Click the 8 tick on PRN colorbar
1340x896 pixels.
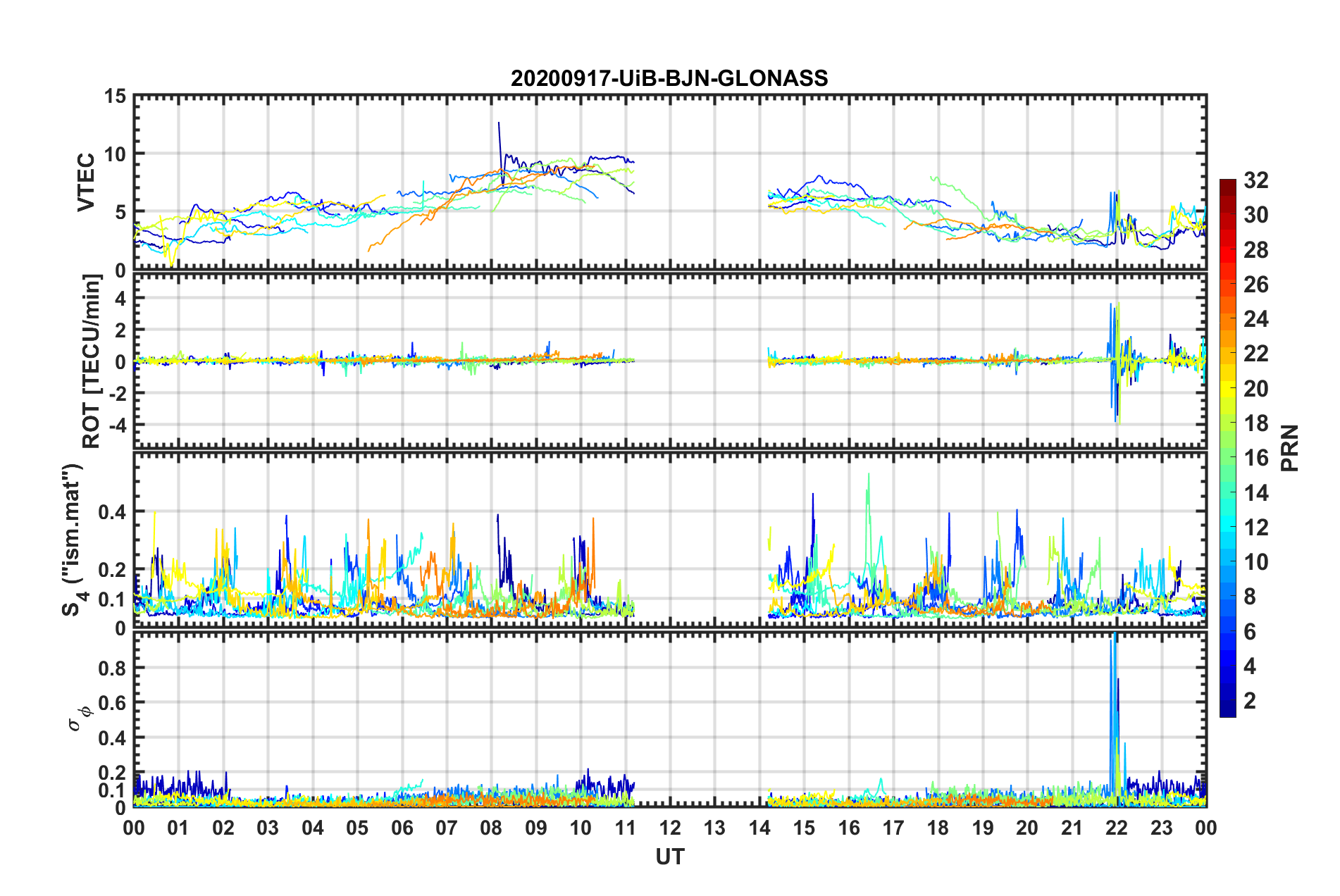pyautogui.click(x=1250, y=597)
